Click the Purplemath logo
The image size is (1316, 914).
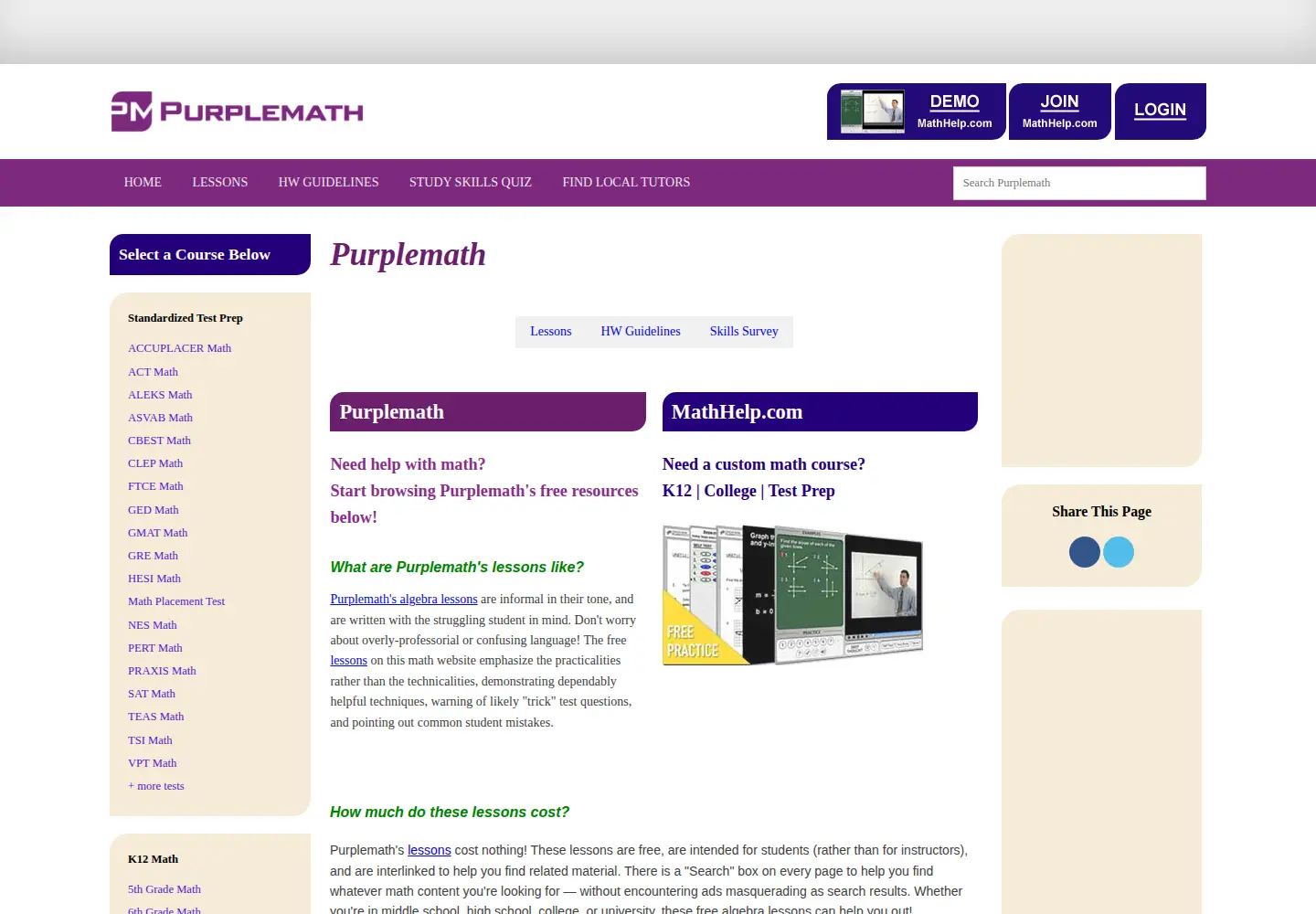coord(237,112)
